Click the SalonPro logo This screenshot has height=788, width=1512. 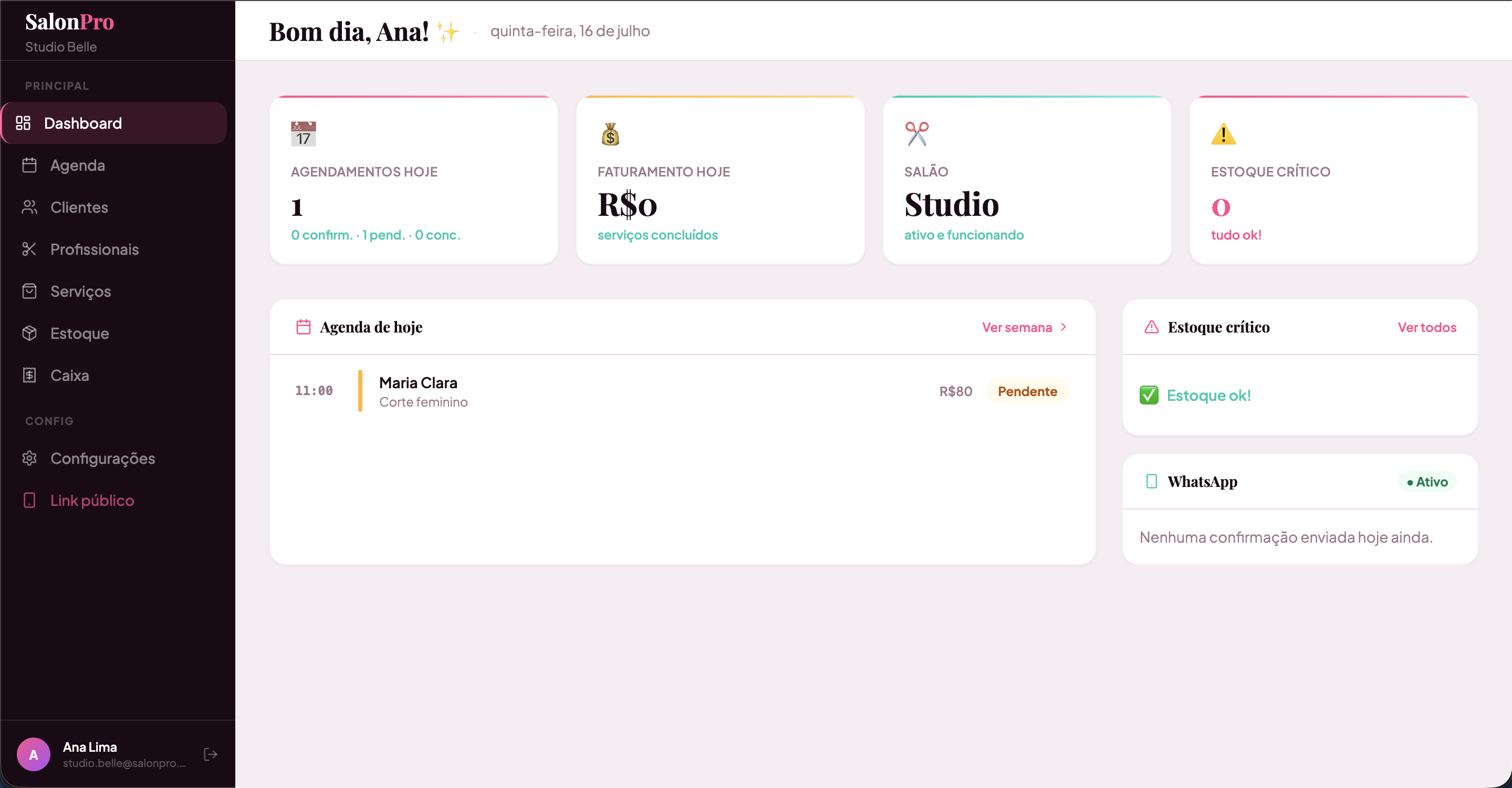(69, 22)
